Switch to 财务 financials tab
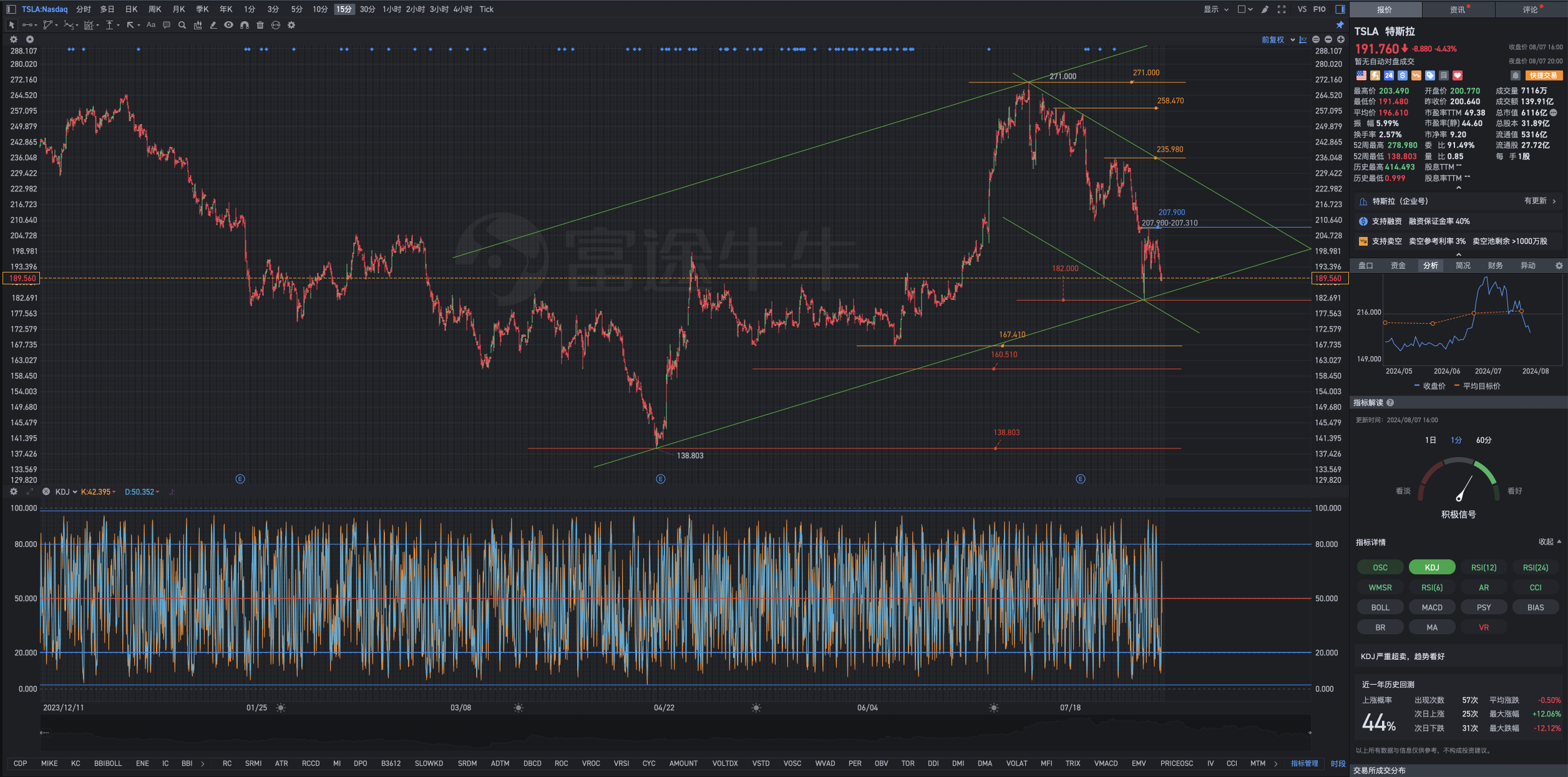 1496,266
